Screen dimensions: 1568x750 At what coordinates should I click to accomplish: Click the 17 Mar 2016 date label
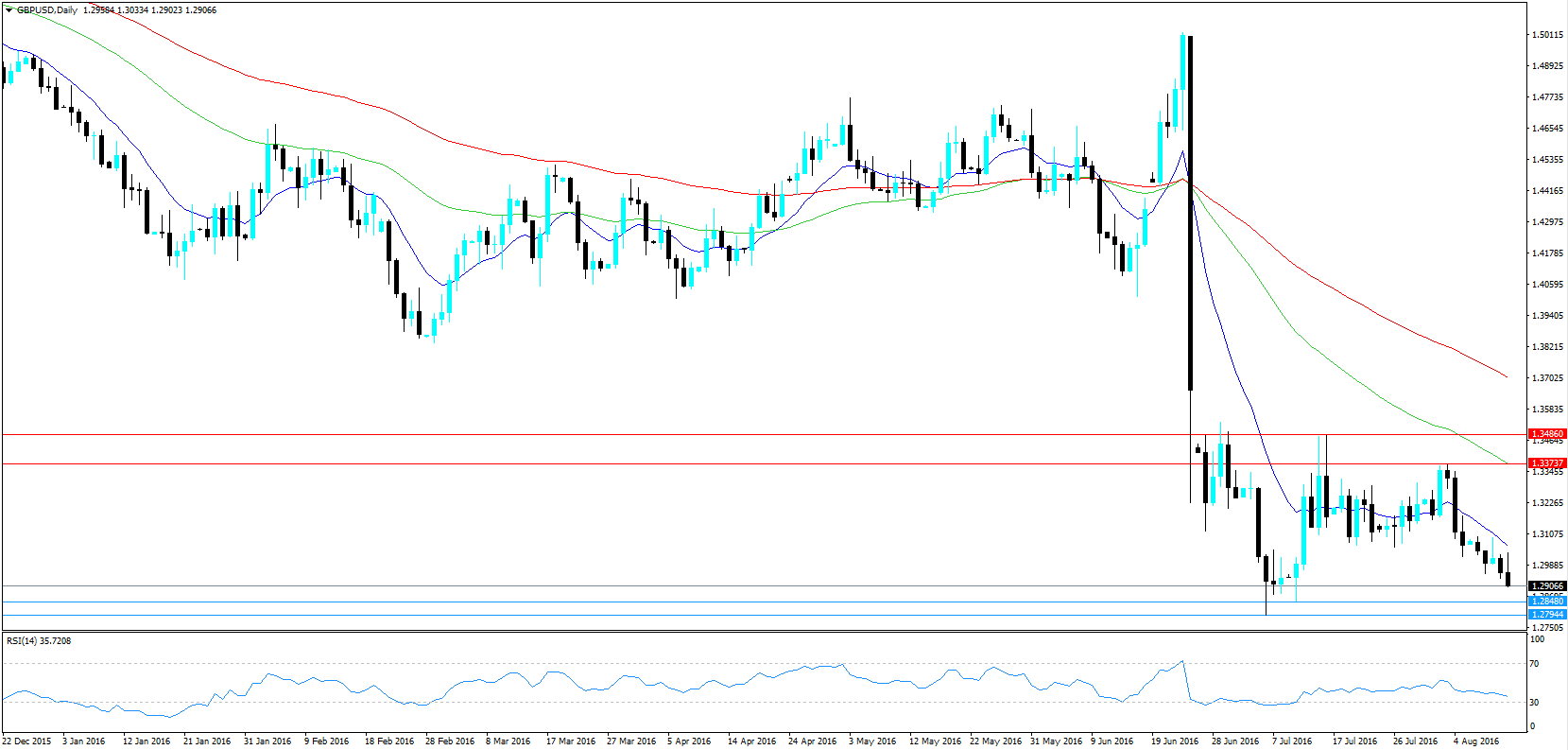pyautogui.click(x=571, y=741)
